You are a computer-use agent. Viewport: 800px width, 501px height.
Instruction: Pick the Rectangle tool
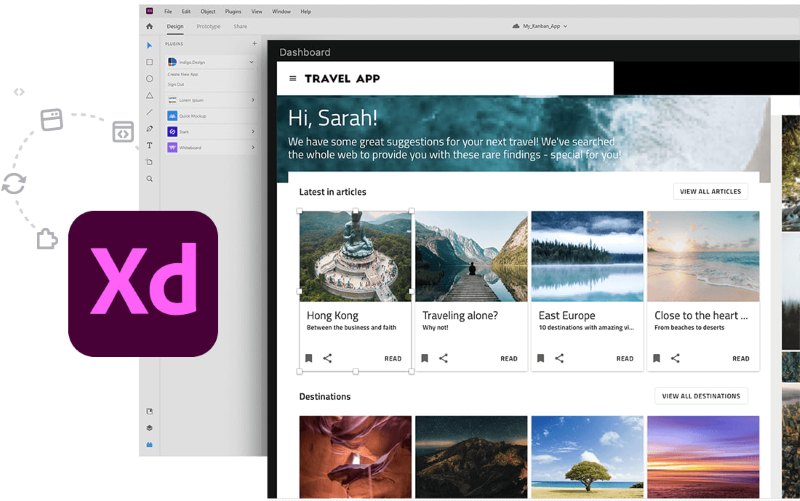(x=149, y=62)
